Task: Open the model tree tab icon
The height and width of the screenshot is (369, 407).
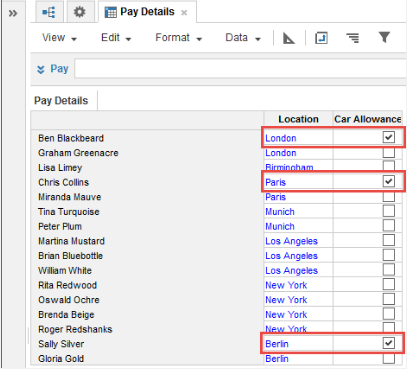Action: [49, 12]
